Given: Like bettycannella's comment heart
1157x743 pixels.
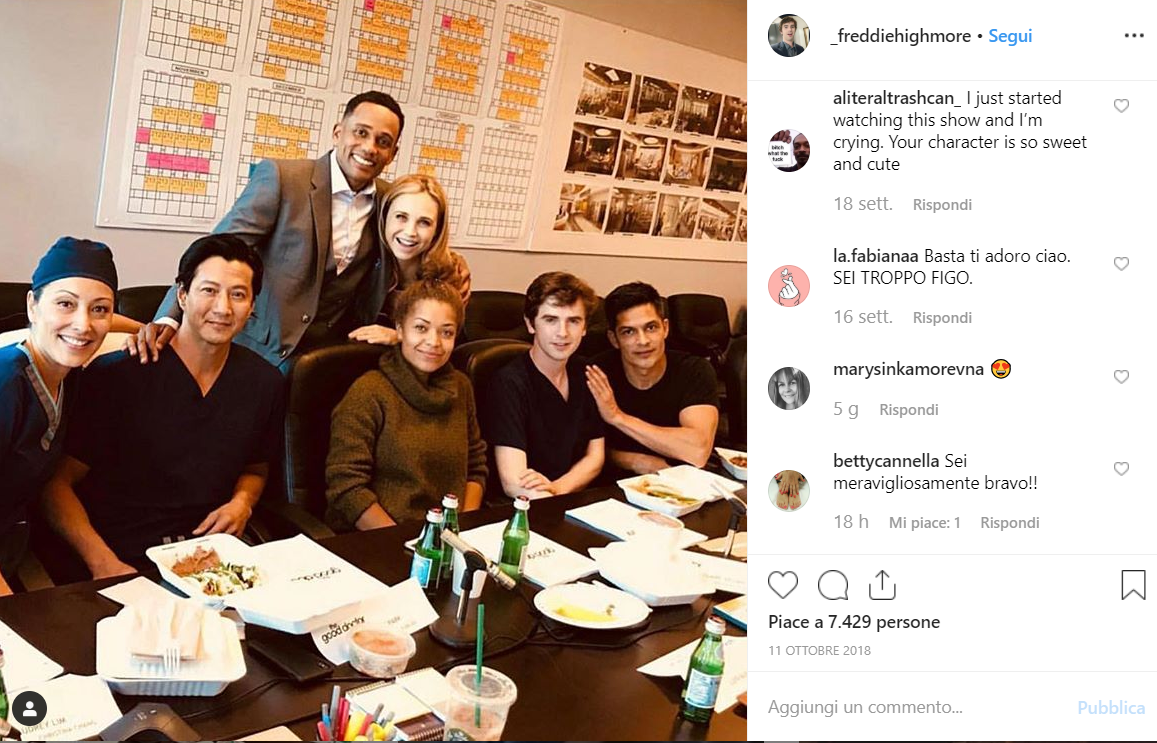Looking at the screenshot, I should 1121,469.
